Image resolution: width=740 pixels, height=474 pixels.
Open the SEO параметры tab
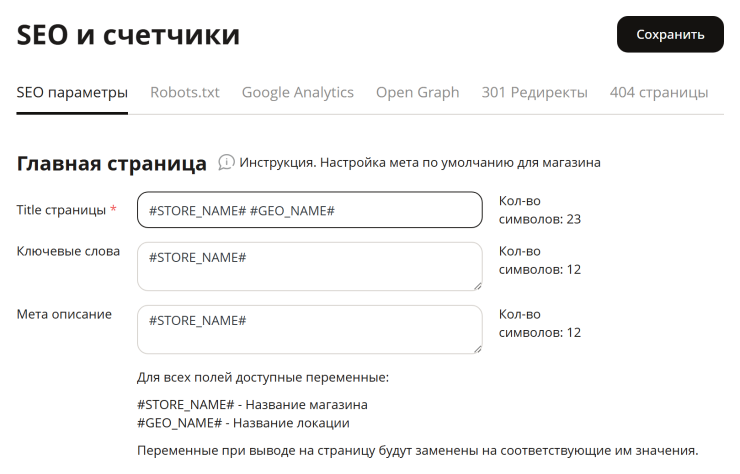coord(72,93)
